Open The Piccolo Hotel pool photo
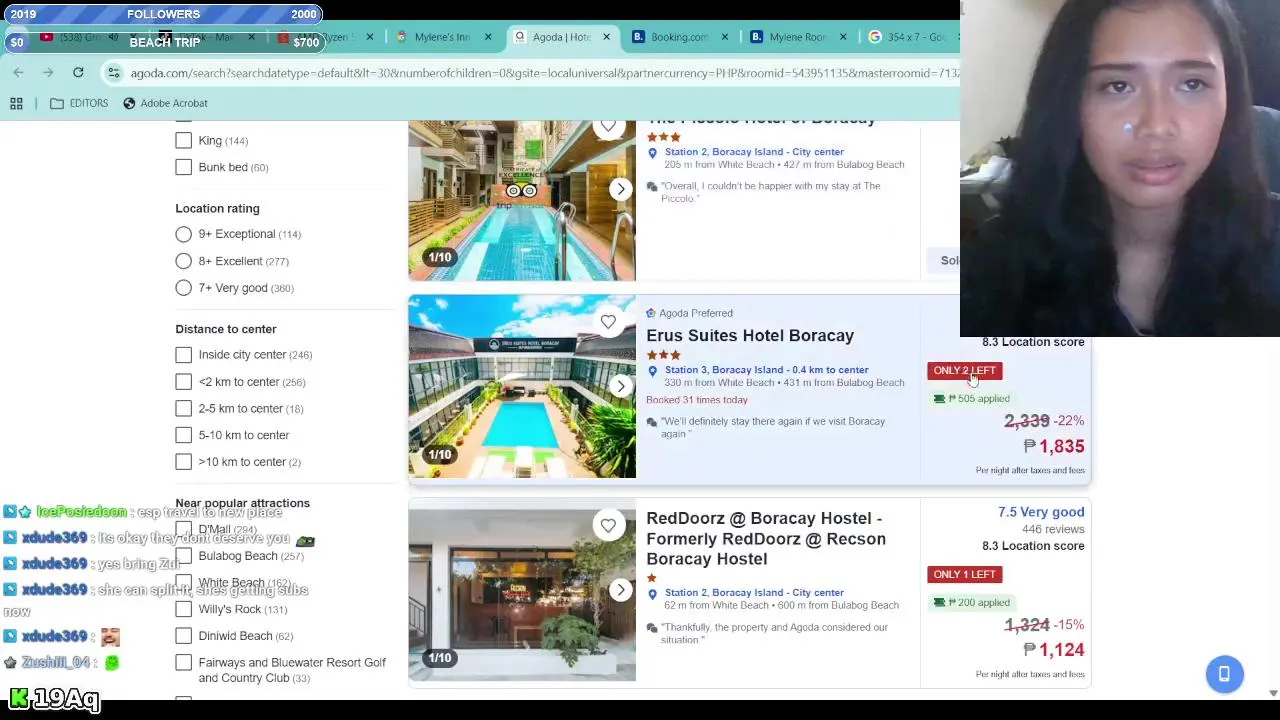The image size is (1280, 720). 521,201
